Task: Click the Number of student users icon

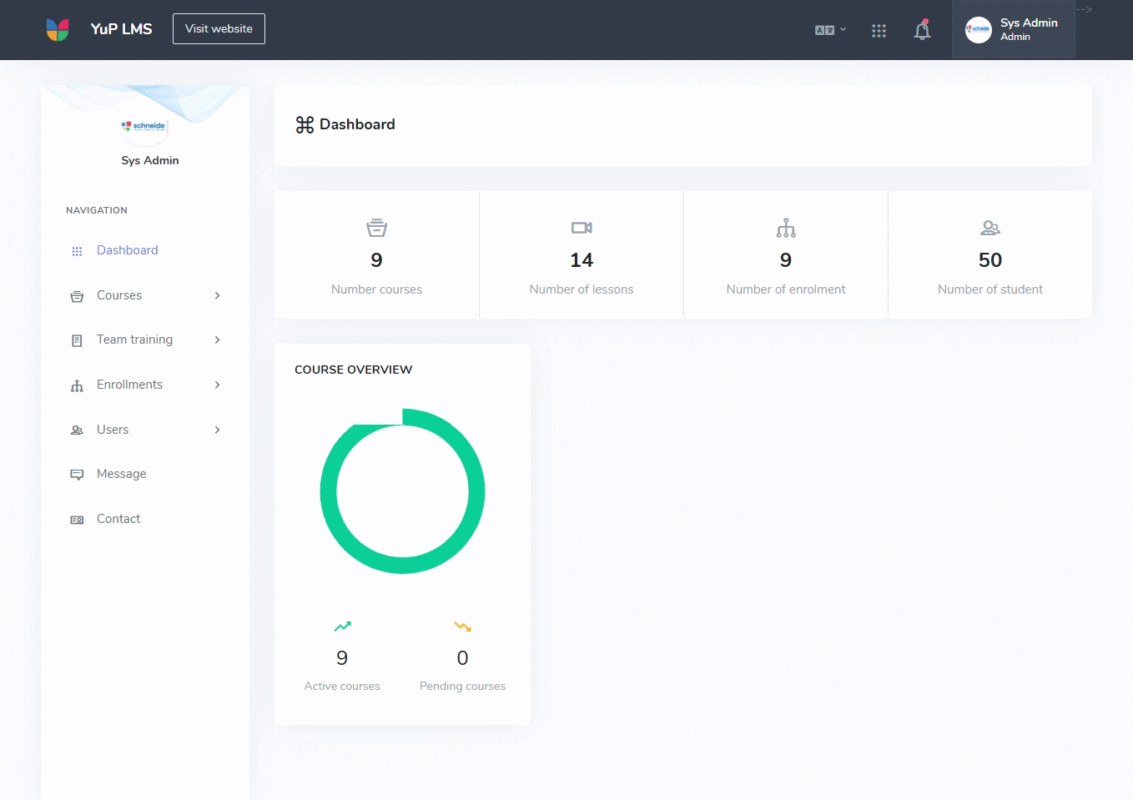Action: 990,228
